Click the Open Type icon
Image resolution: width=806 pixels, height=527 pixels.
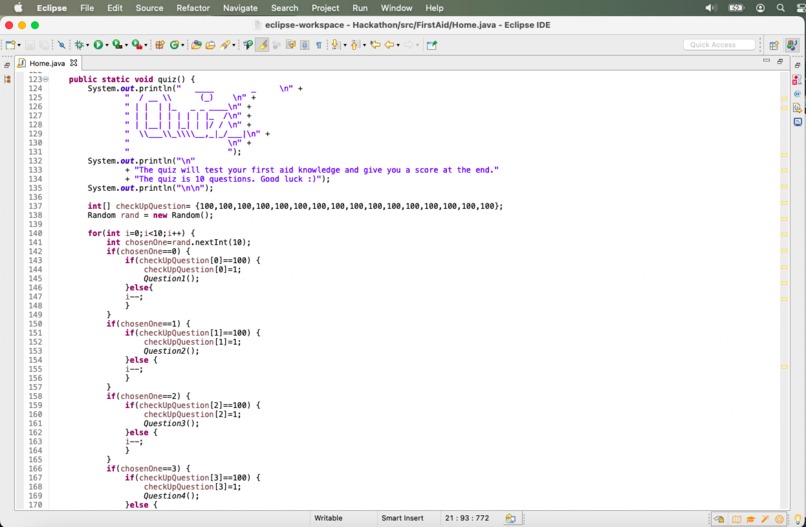pos(196,45)
